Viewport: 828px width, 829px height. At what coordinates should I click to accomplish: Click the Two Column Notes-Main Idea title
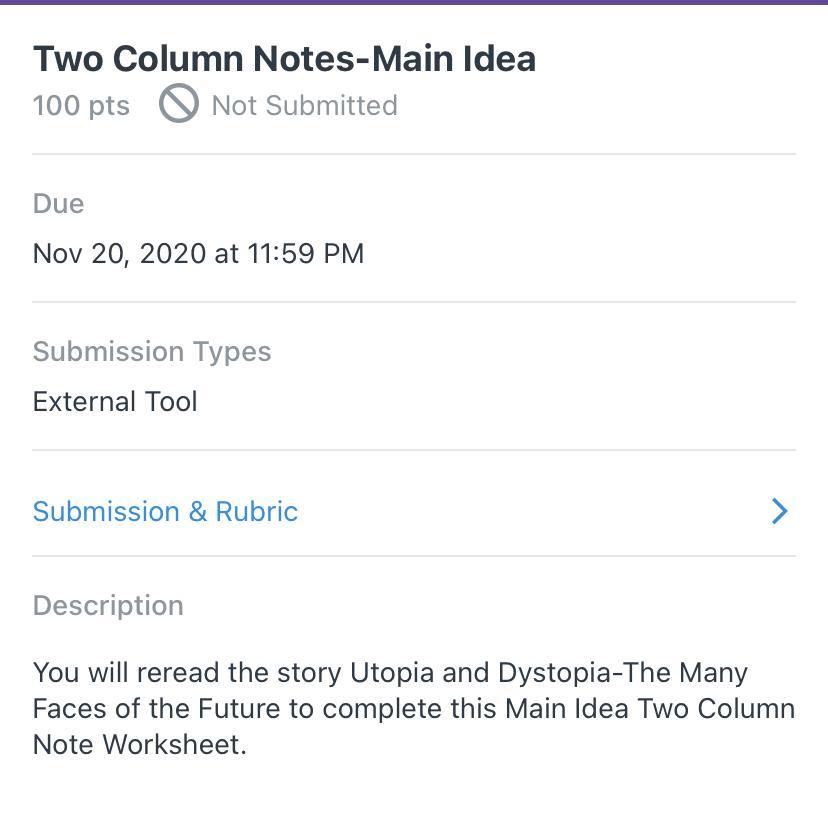[x=284, y=58]
